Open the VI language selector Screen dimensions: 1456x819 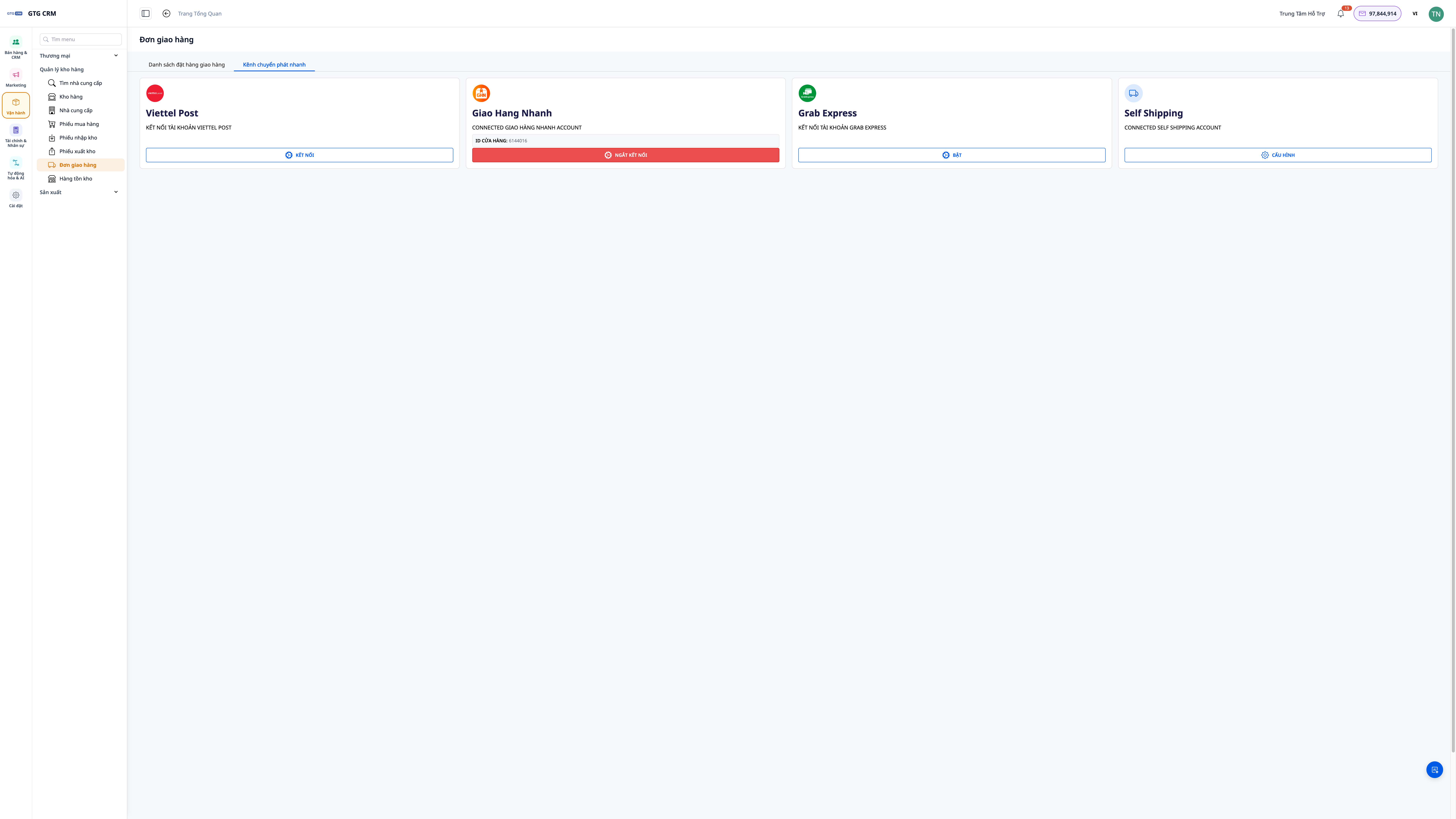[x=1415, y=14]
